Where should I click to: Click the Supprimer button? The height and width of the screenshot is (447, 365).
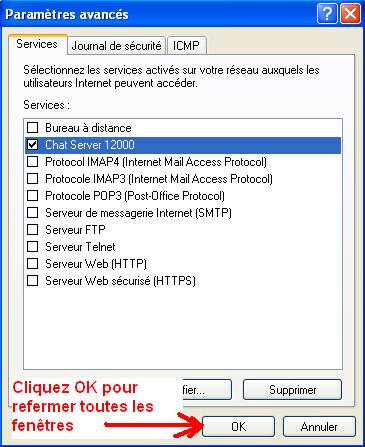point(292,389)
